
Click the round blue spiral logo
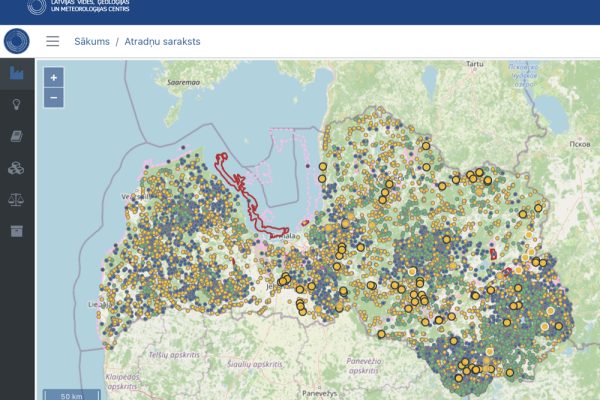[x=17, y=41]
